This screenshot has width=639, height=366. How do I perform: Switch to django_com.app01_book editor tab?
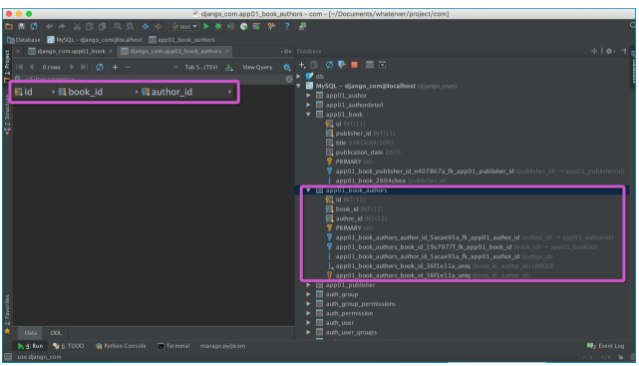pyautogui.click(x=71, y=51)
